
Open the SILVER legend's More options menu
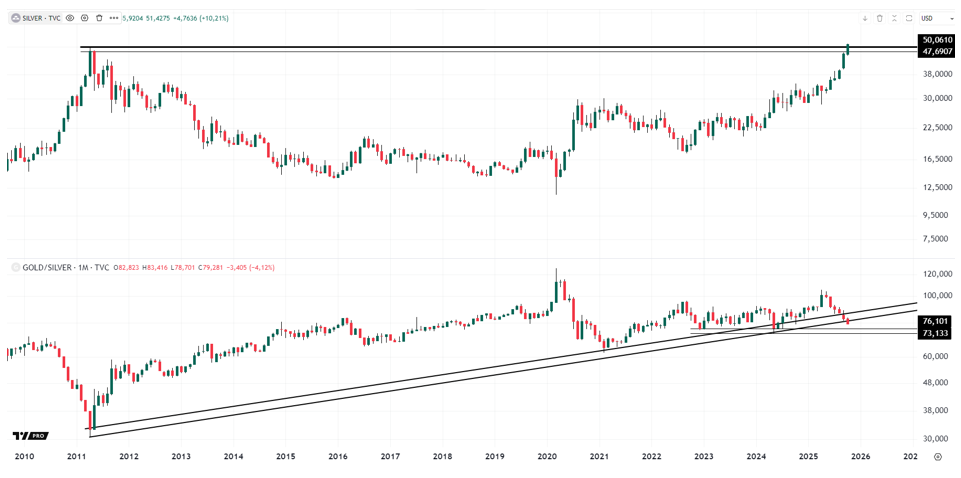pyautogui.click(x=114, y=18)
